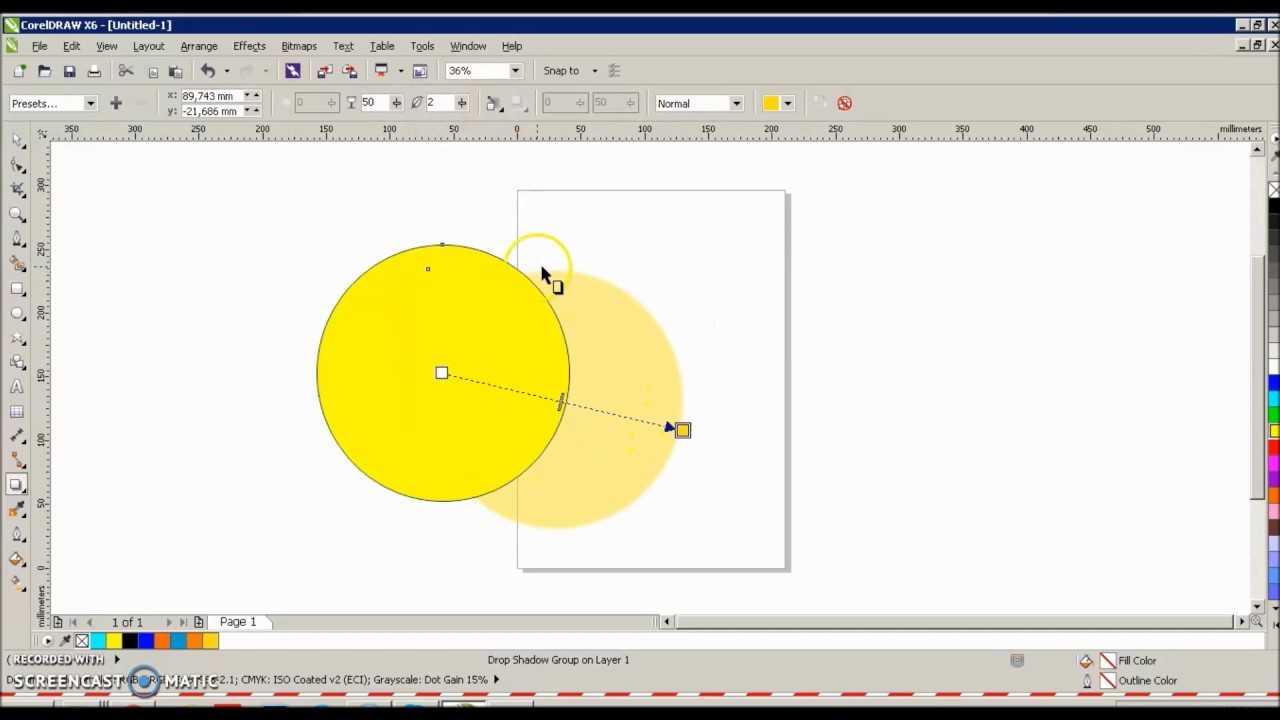Click the no-color swatch in document palette
Screen dimensions: 1280x720
[x=82, y=641]
